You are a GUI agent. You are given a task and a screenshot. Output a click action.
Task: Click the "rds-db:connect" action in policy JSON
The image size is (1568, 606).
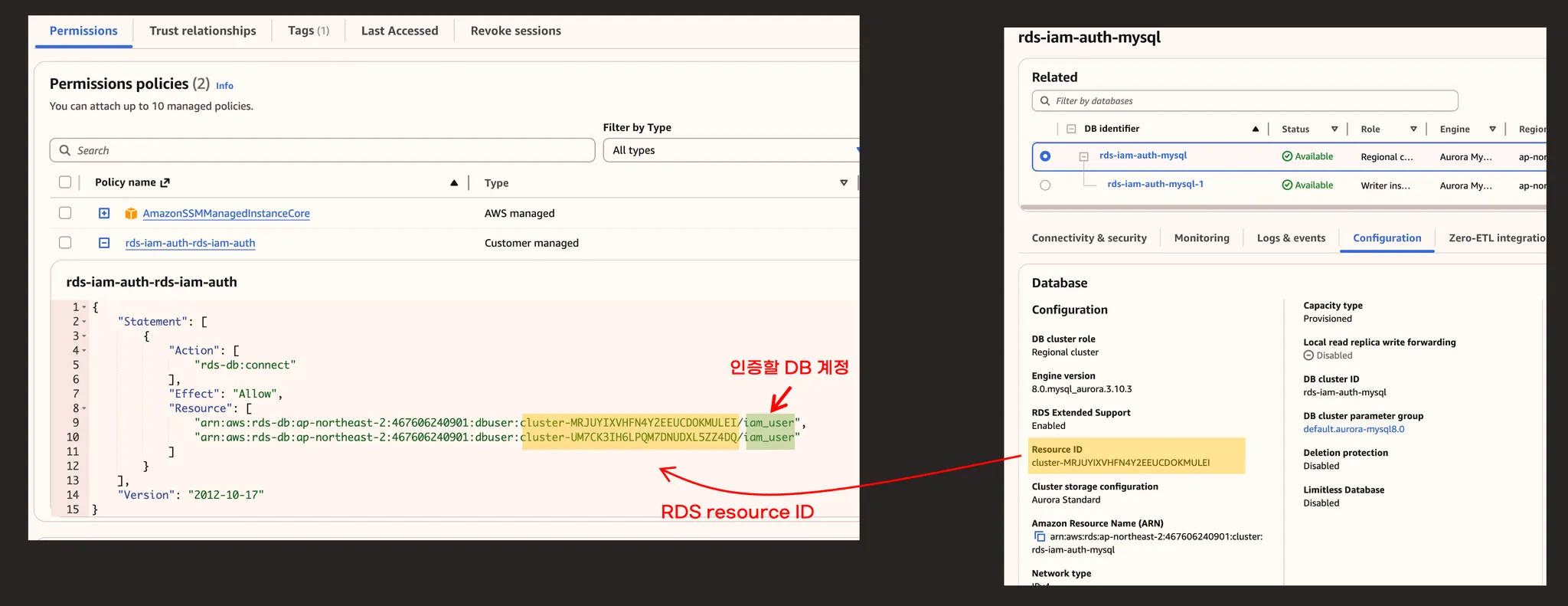click(x=245, y=365)
